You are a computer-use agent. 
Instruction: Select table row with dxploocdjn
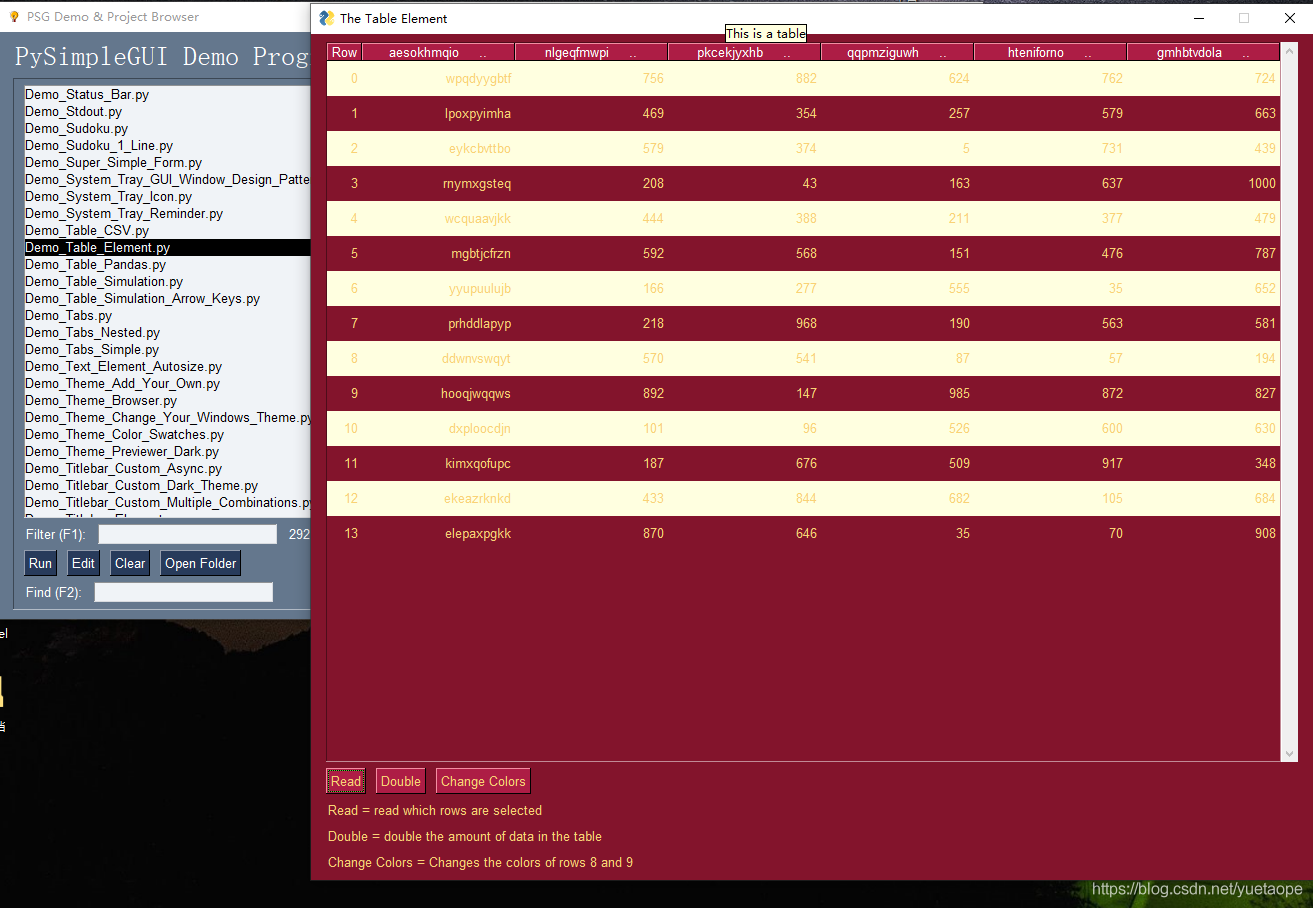803,428
